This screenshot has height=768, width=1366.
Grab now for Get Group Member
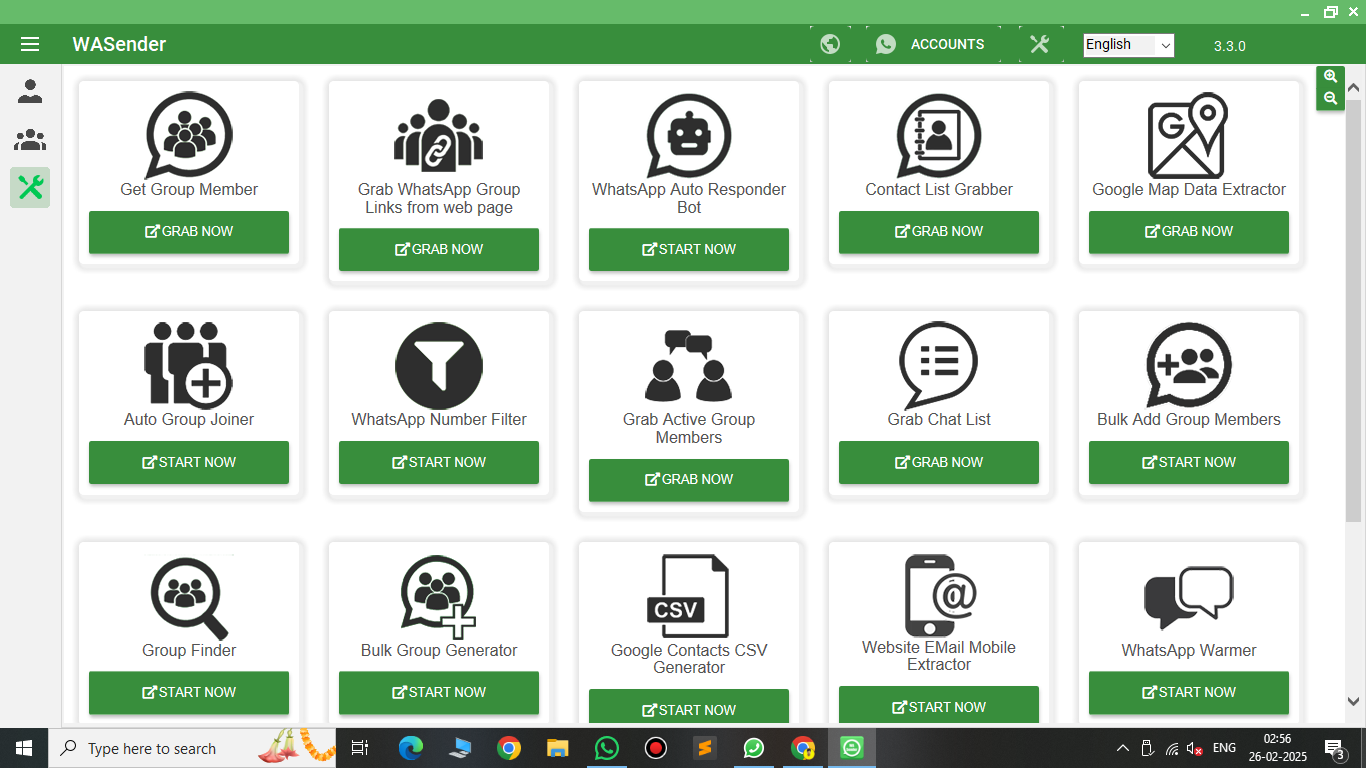click(x=189, y=231)
